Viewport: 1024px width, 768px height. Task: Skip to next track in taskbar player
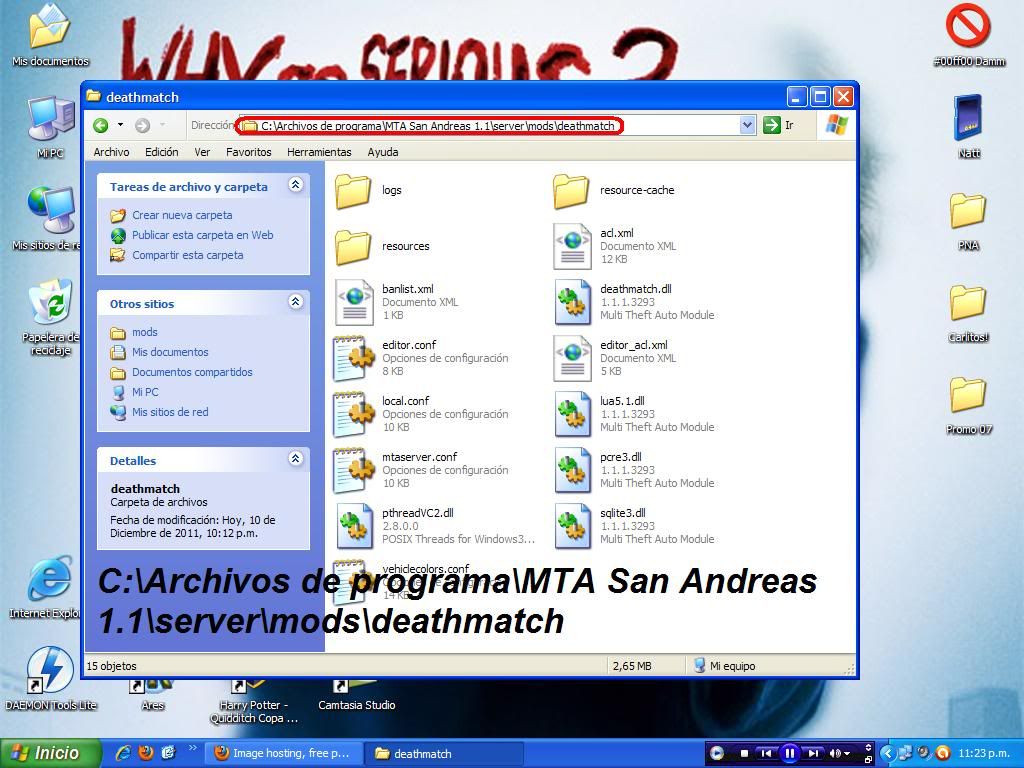812,754
